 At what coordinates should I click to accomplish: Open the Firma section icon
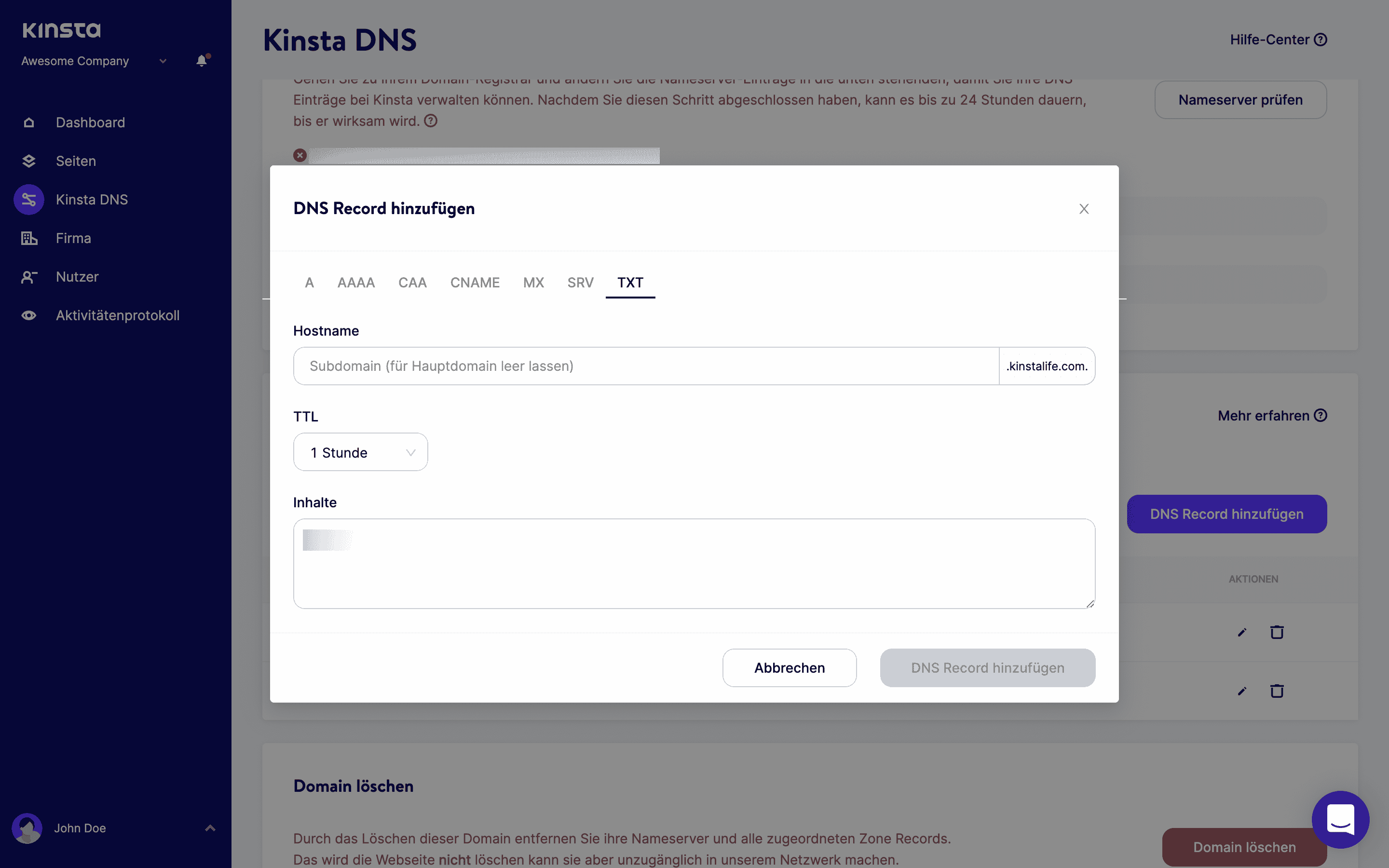pyautogui.click(x=29, y=238)
